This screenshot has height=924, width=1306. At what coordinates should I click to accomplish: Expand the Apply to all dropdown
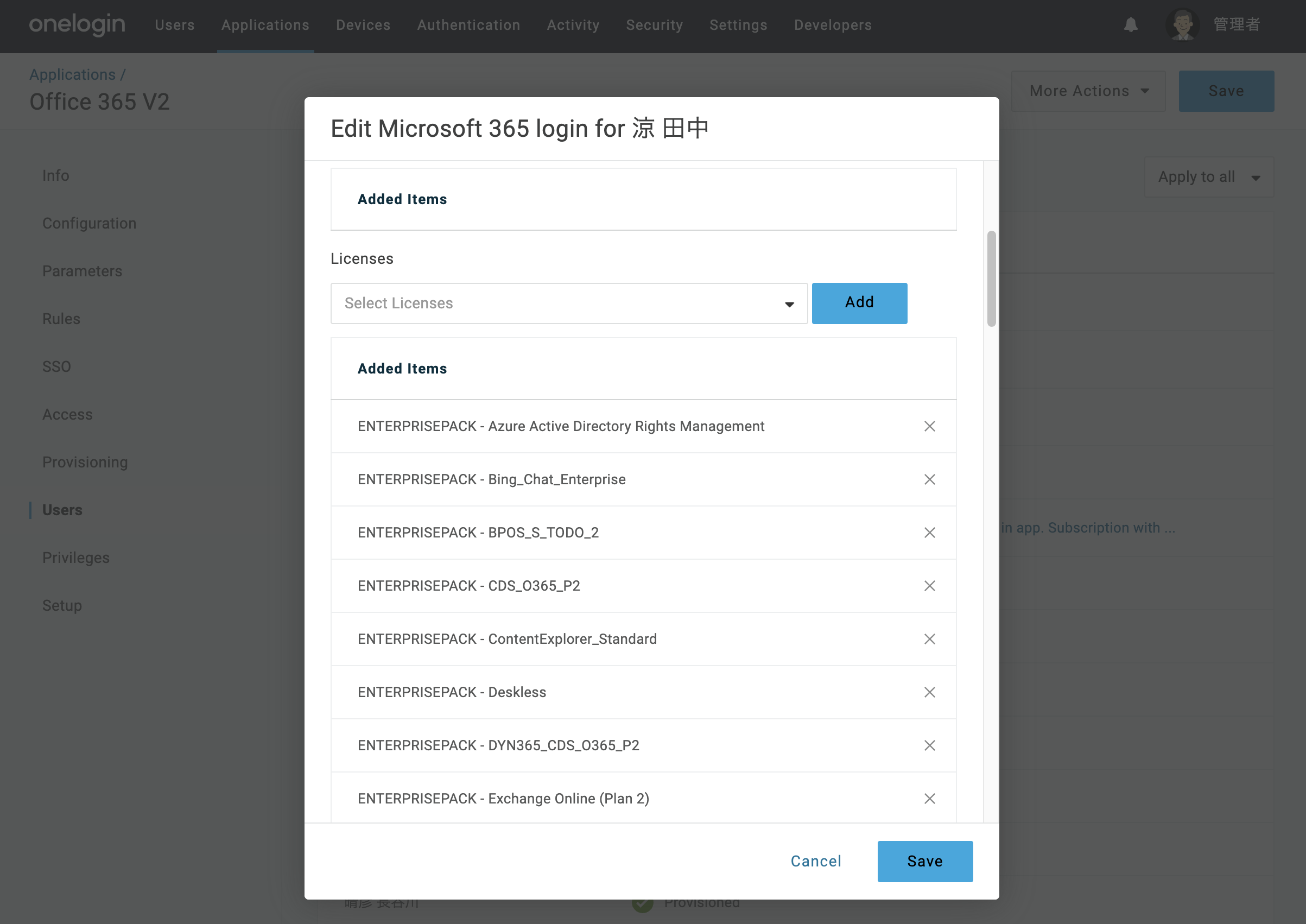[x=1209, y=177]
